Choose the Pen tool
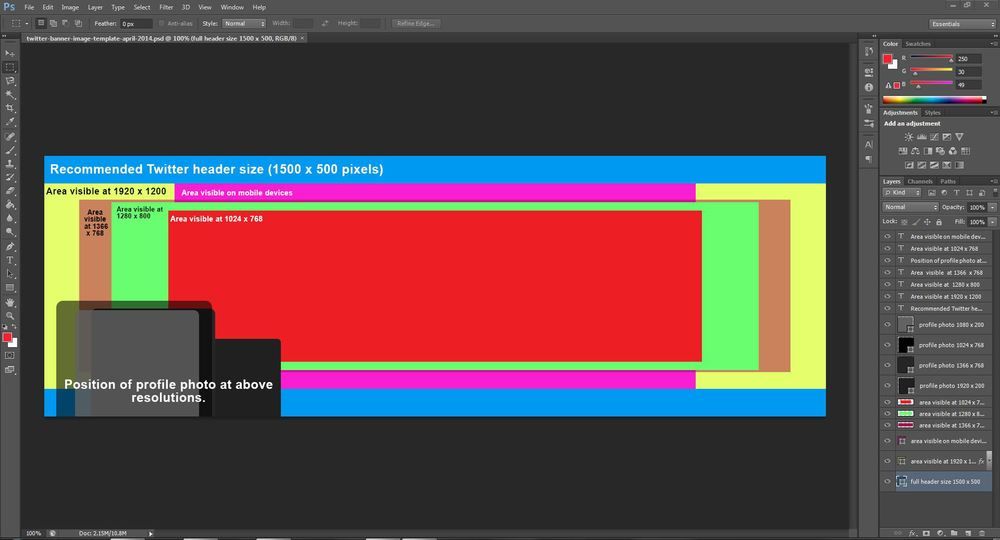 10,247
